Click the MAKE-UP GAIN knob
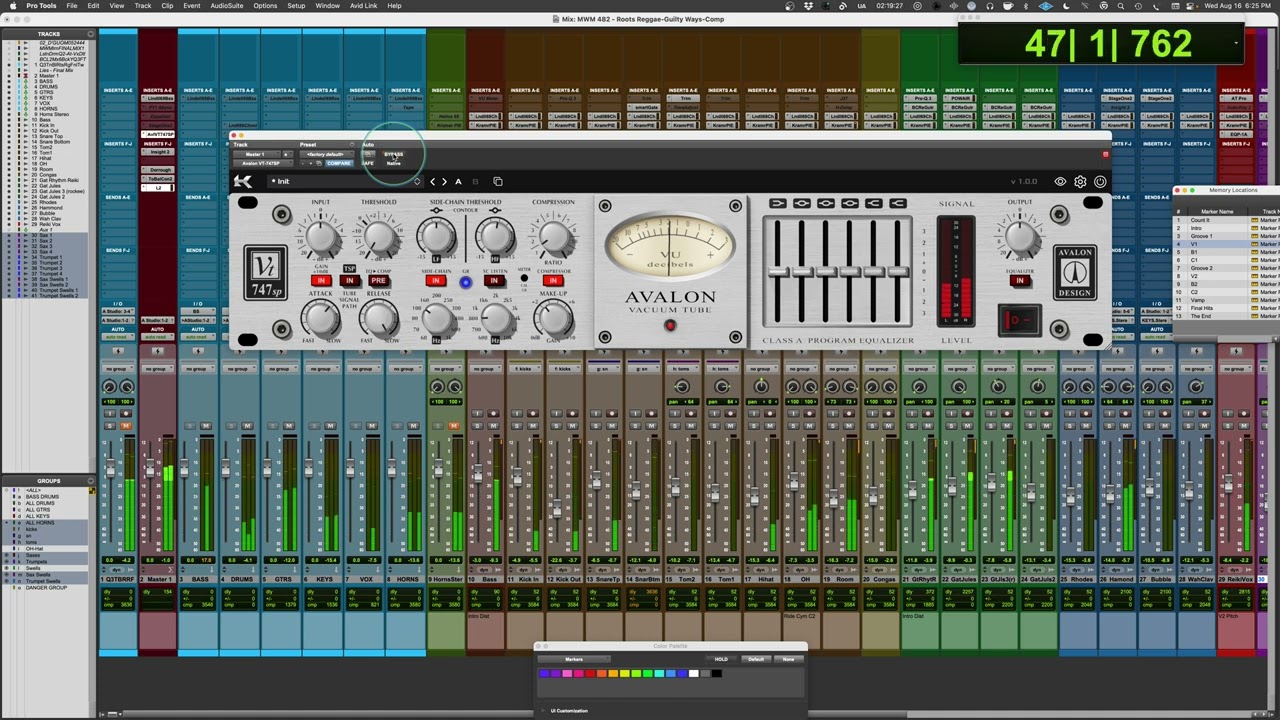Viewport: 1280px width, 720px height. (x=553, y=318)
